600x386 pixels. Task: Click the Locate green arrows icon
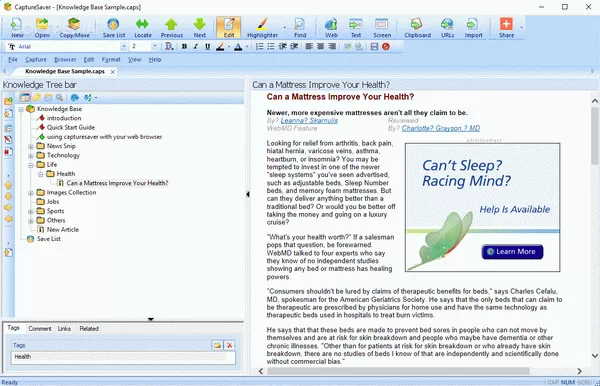tap(142, 28)
